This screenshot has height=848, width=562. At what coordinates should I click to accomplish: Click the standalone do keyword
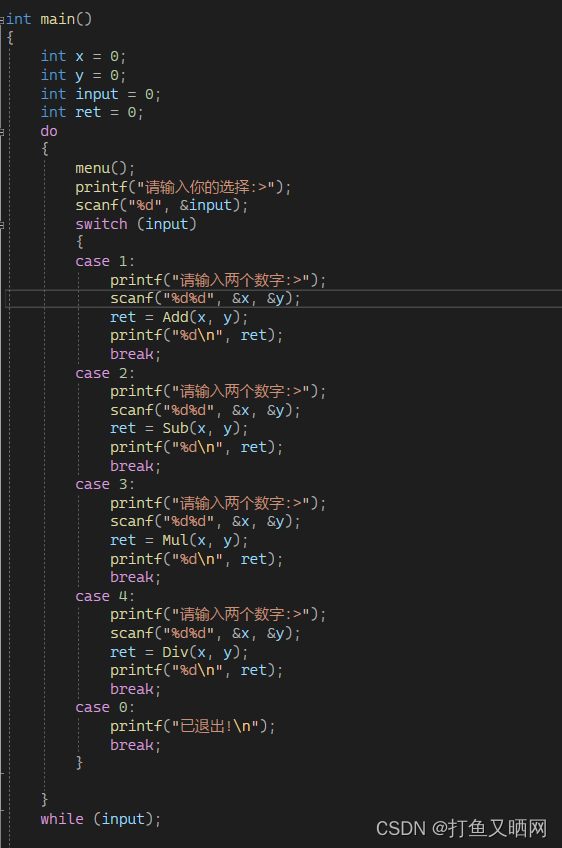pyautogui.click(x=49, y=131)
